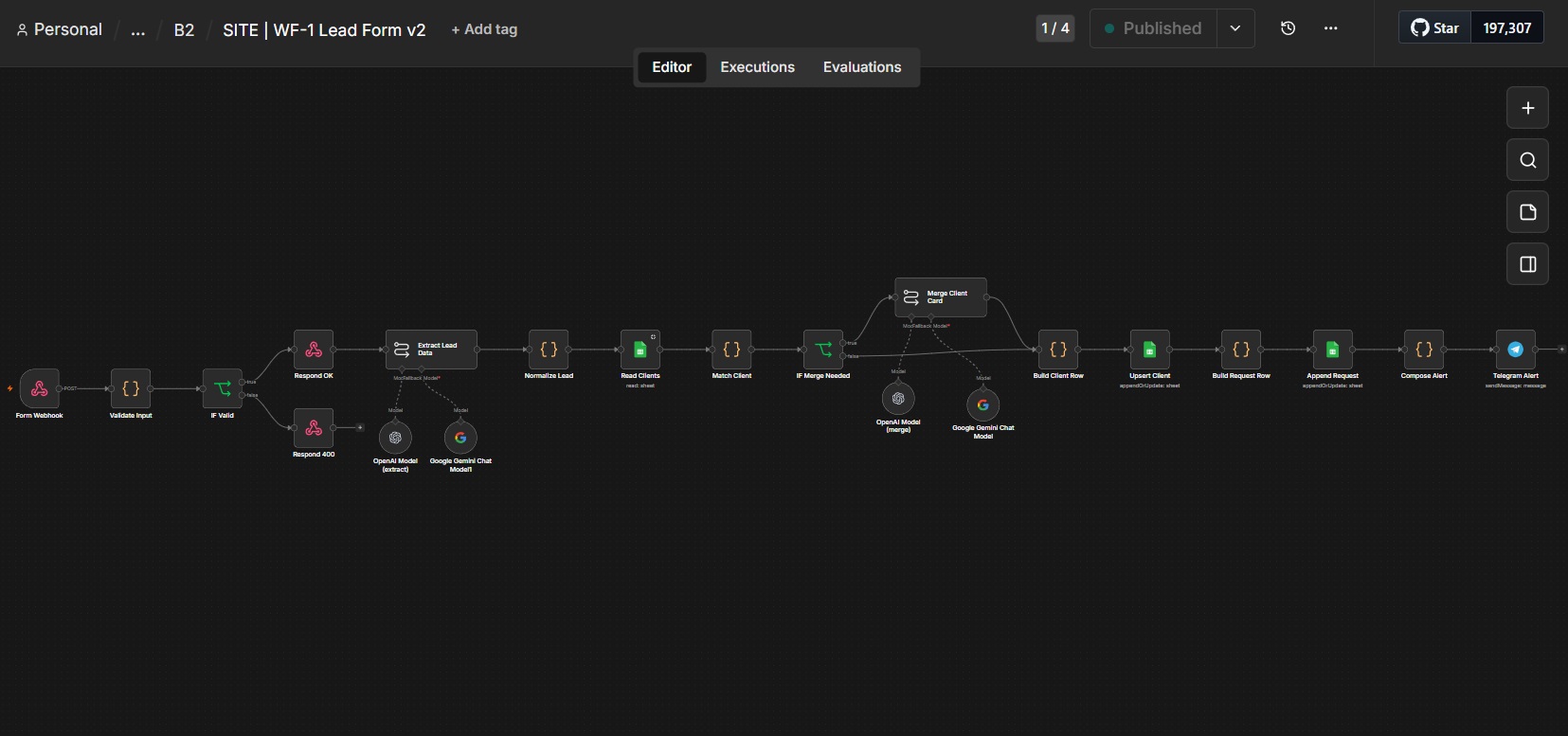Select the Form Webhook trigger node

coord(39,388)
